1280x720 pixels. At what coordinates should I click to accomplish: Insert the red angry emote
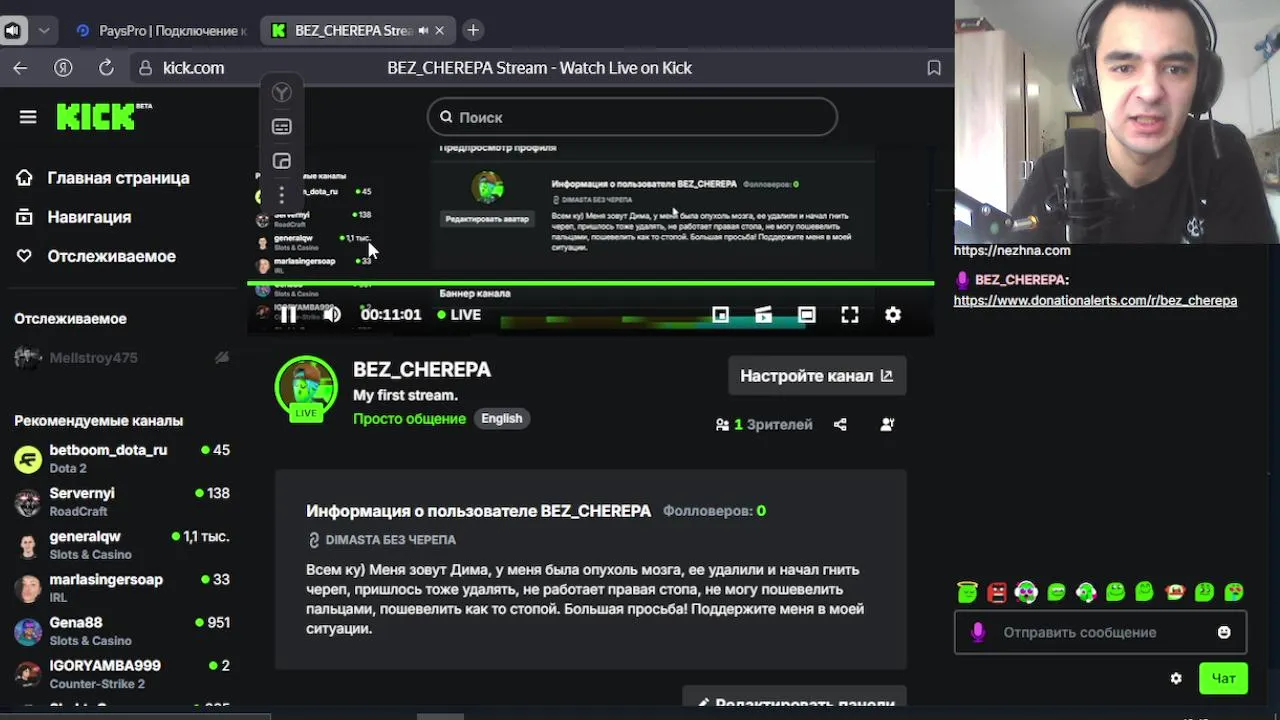[997, 592]
